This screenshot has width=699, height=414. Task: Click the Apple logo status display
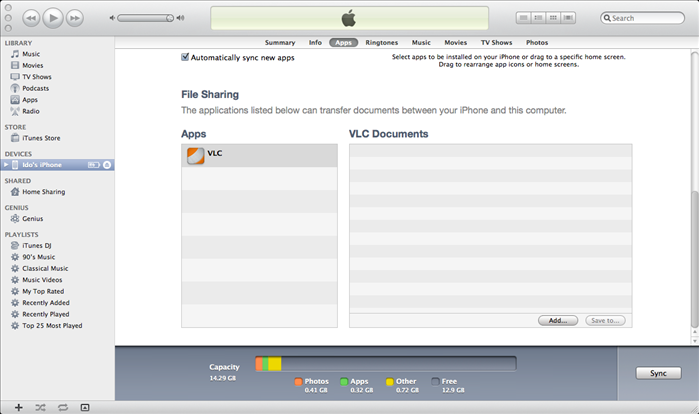pyautogui.click(x=350, y=18)
